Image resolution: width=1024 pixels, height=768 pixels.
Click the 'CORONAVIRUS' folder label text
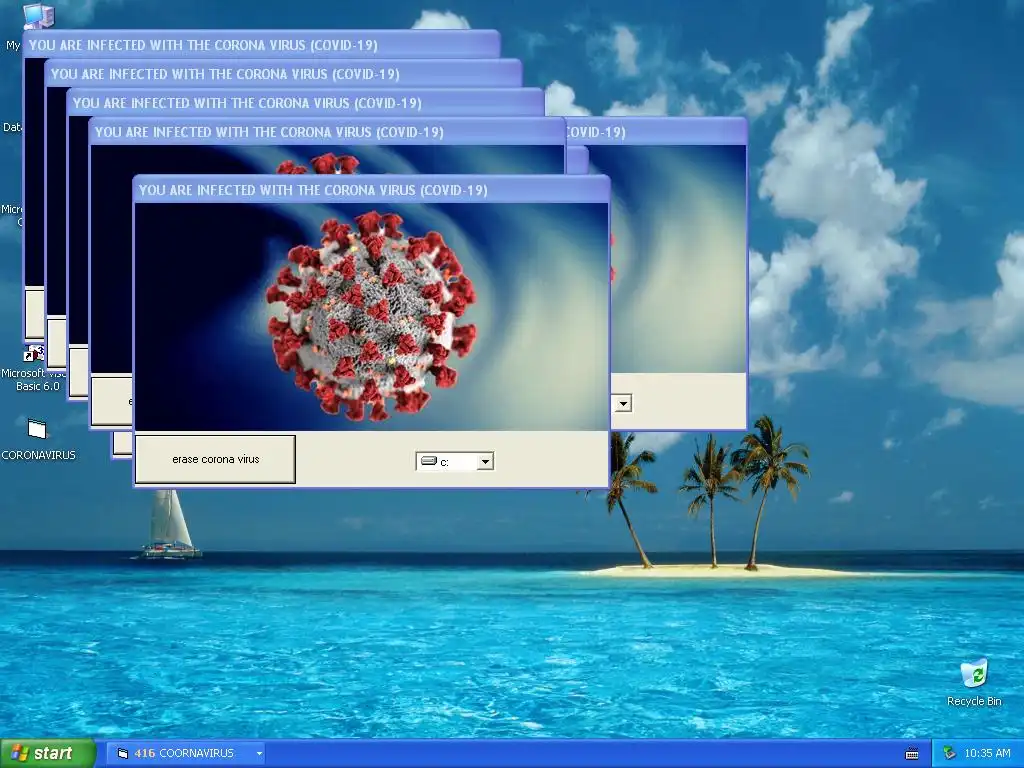pos(38,455)
